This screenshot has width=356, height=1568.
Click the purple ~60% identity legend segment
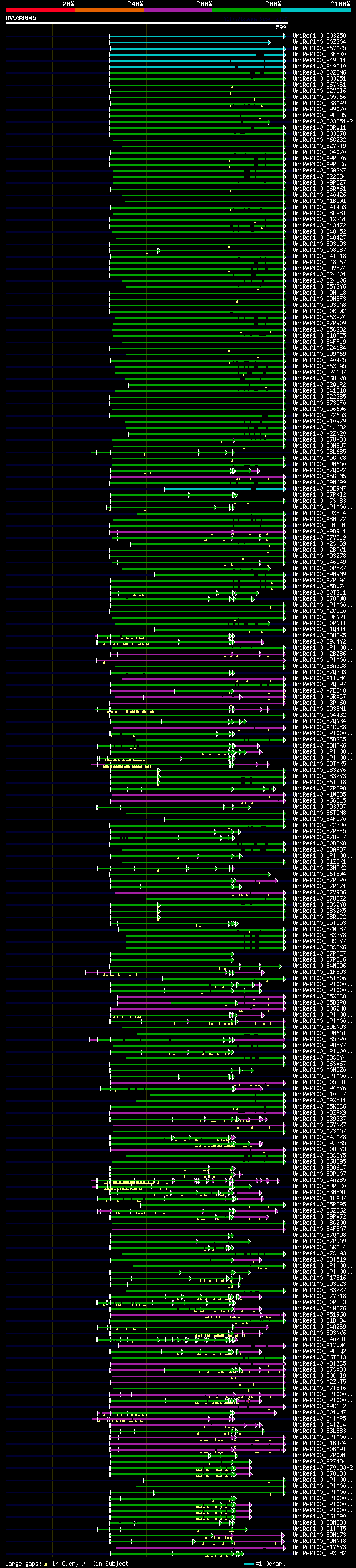179,11
